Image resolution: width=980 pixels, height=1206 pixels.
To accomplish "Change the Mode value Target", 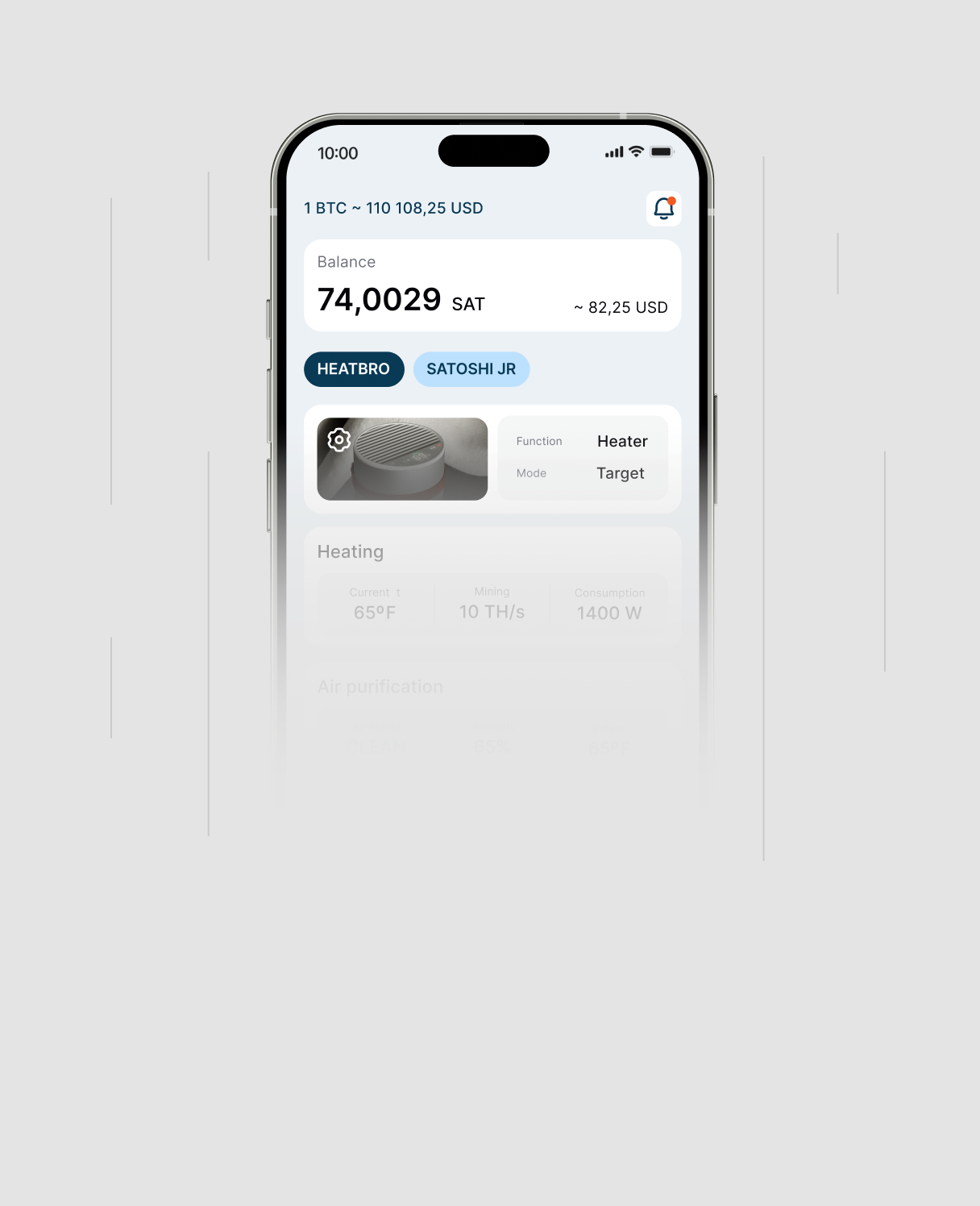I will 621,473.
